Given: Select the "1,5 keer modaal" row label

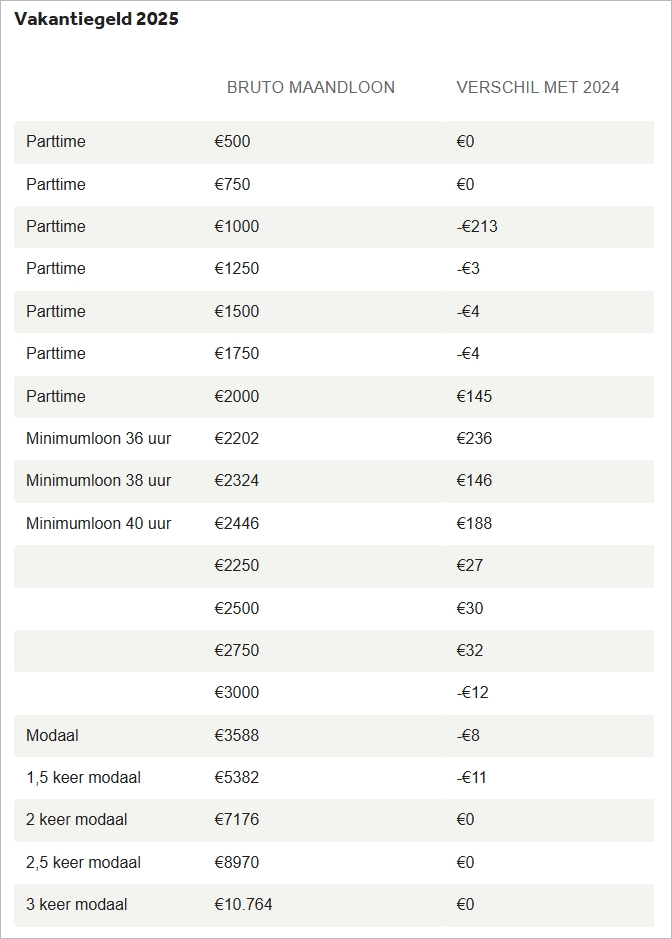Looking at the screenshot, I should point(83,778).
